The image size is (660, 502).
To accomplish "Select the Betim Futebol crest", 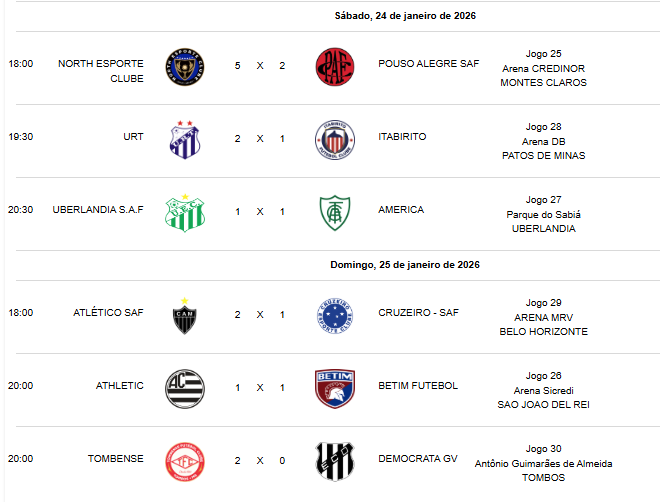I will 334,387.
